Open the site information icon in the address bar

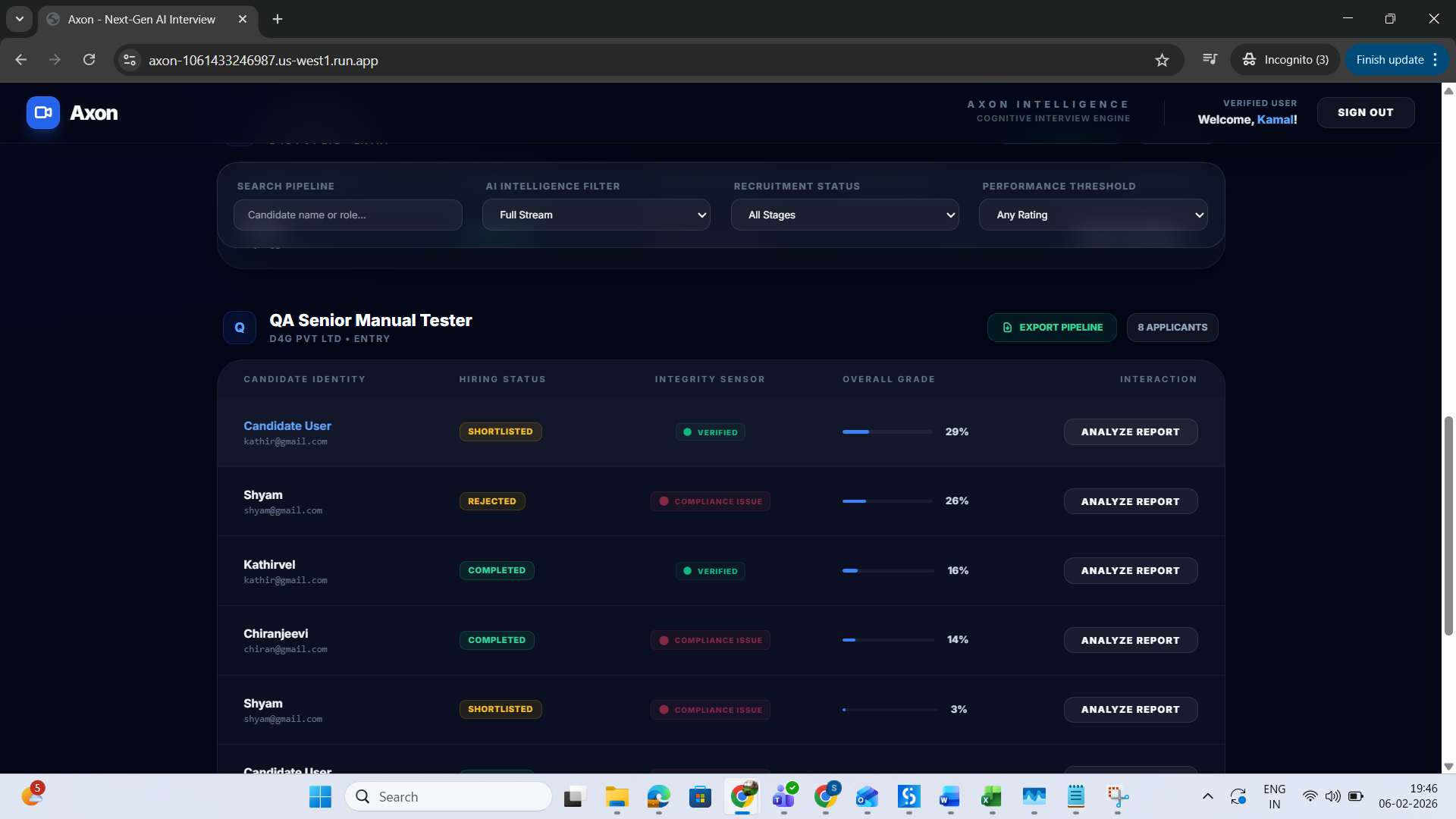130,60
